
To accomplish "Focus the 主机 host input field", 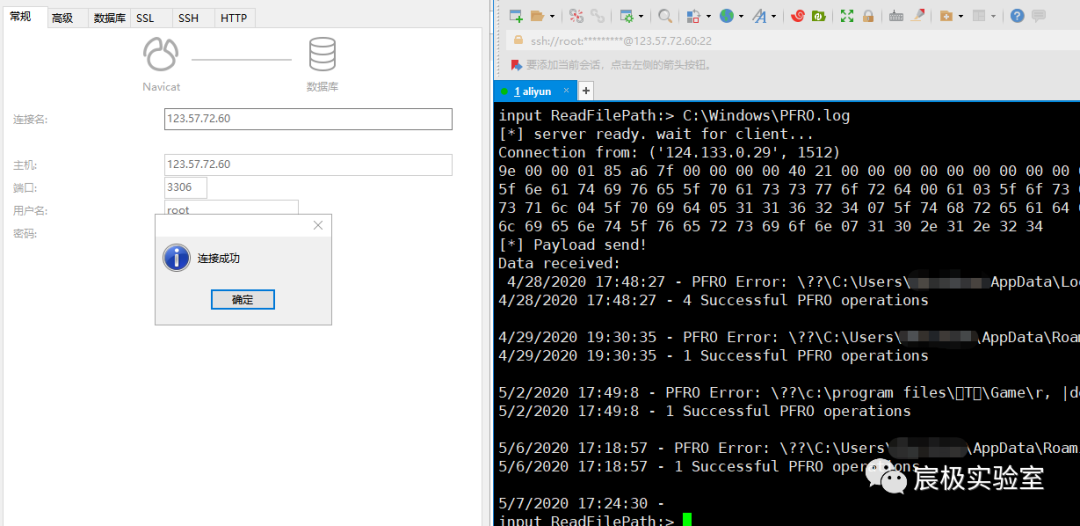I will point(308,165).
